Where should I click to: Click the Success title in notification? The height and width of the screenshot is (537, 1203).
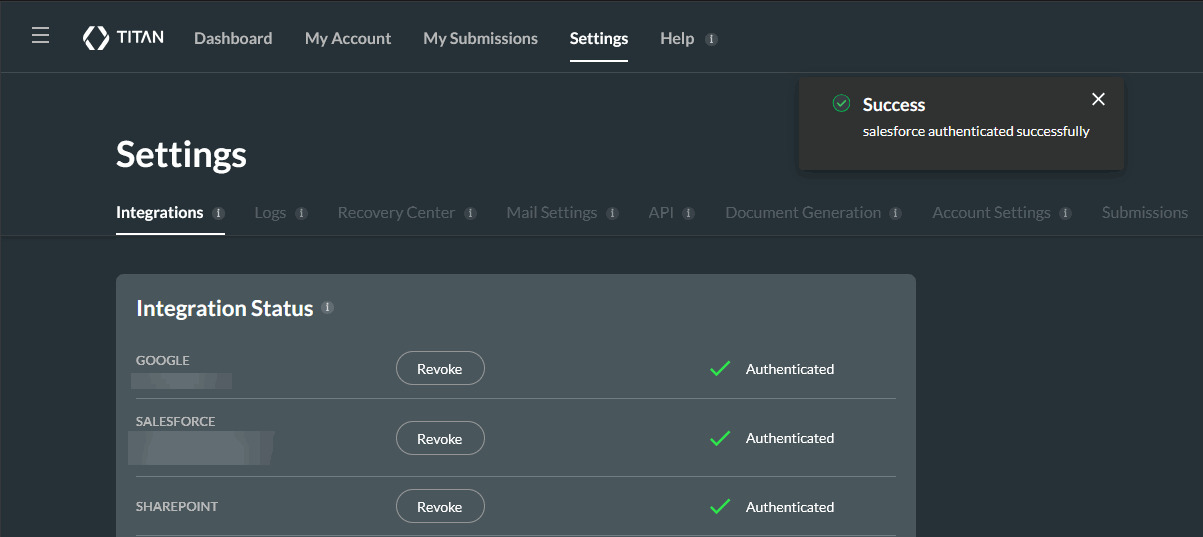[x=894, y=104]
